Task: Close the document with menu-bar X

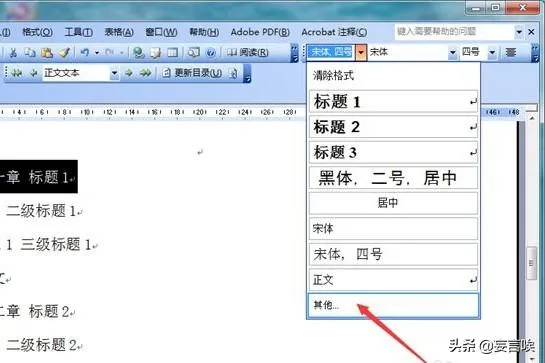Action: [x=531, y=32]
